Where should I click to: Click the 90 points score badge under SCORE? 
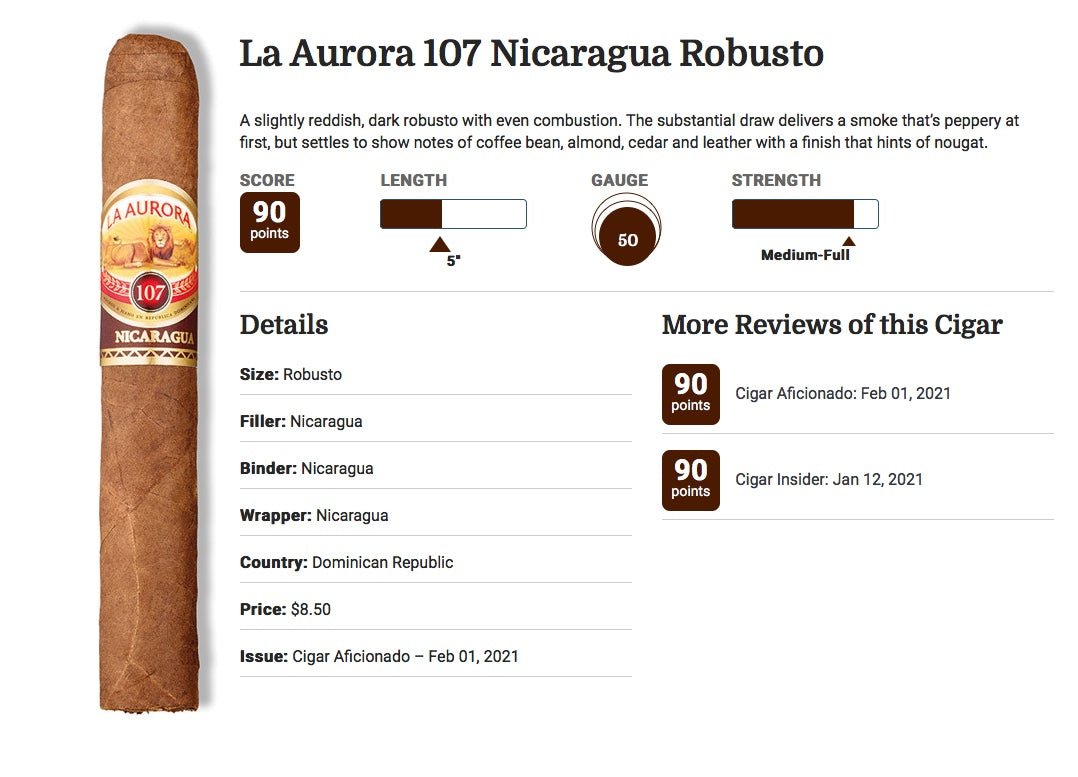tap(270, 222)
